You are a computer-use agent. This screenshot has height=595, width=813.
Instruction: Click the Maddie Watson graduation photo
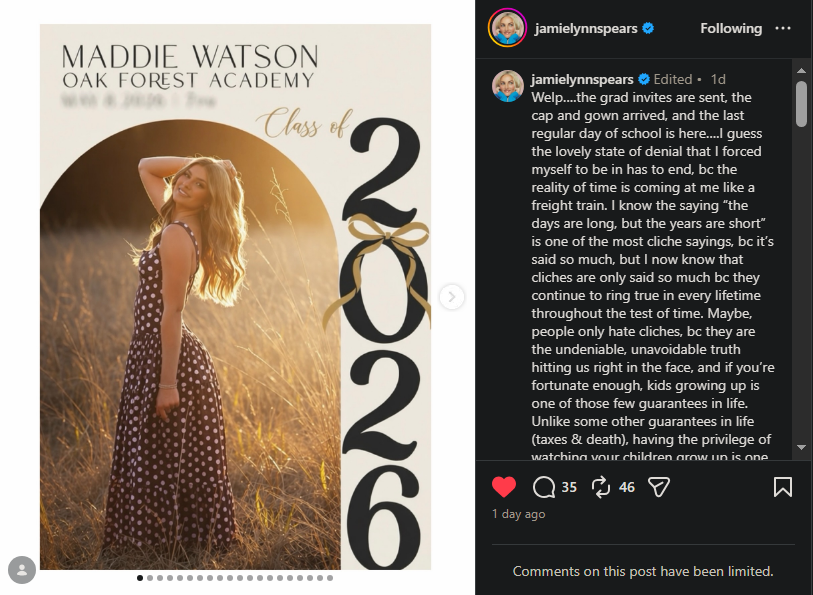click(235, 297)
